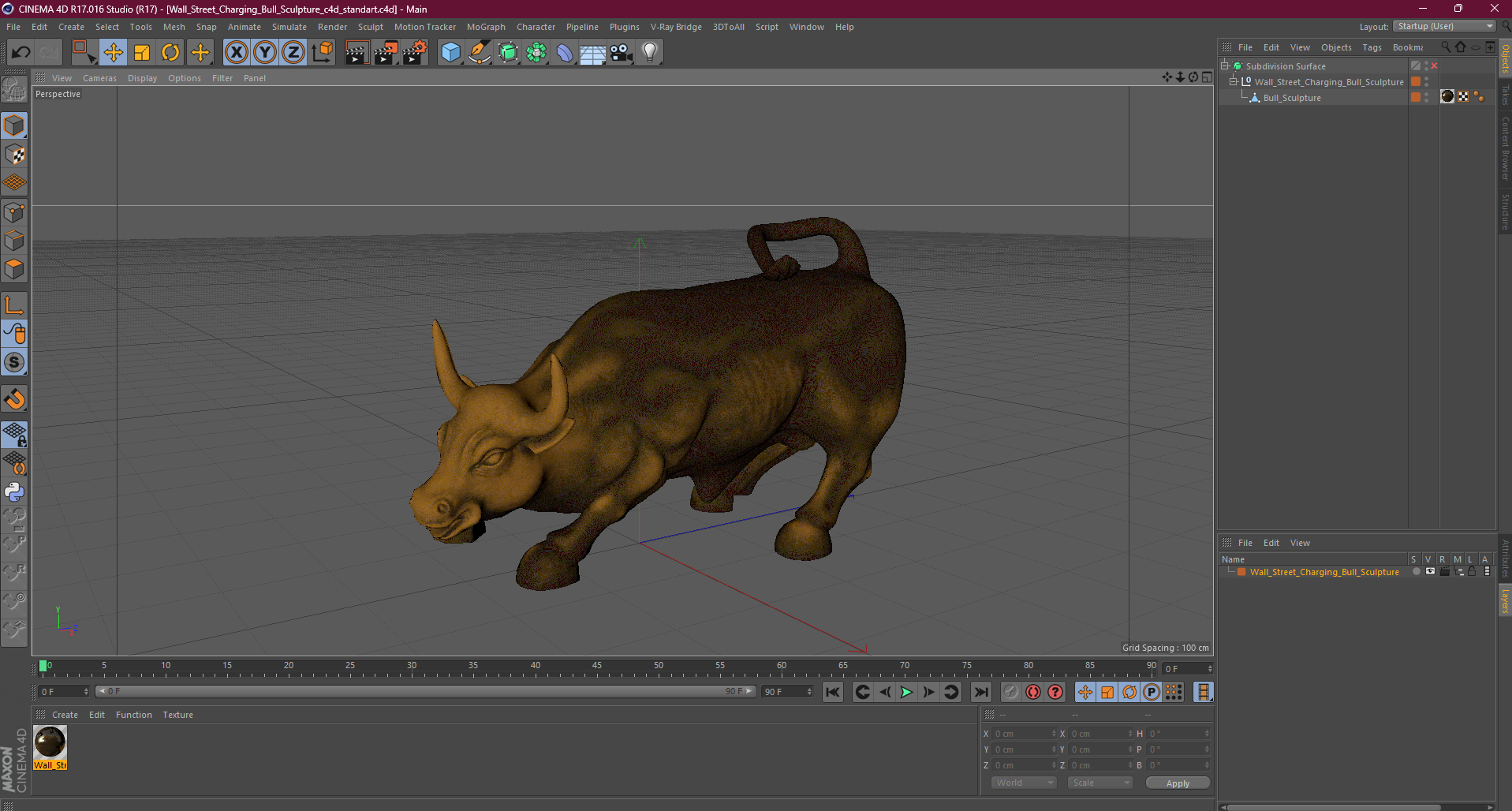
Task: Select Bull_Sculpture object in tree
Action: click(x=1291, y=98)
